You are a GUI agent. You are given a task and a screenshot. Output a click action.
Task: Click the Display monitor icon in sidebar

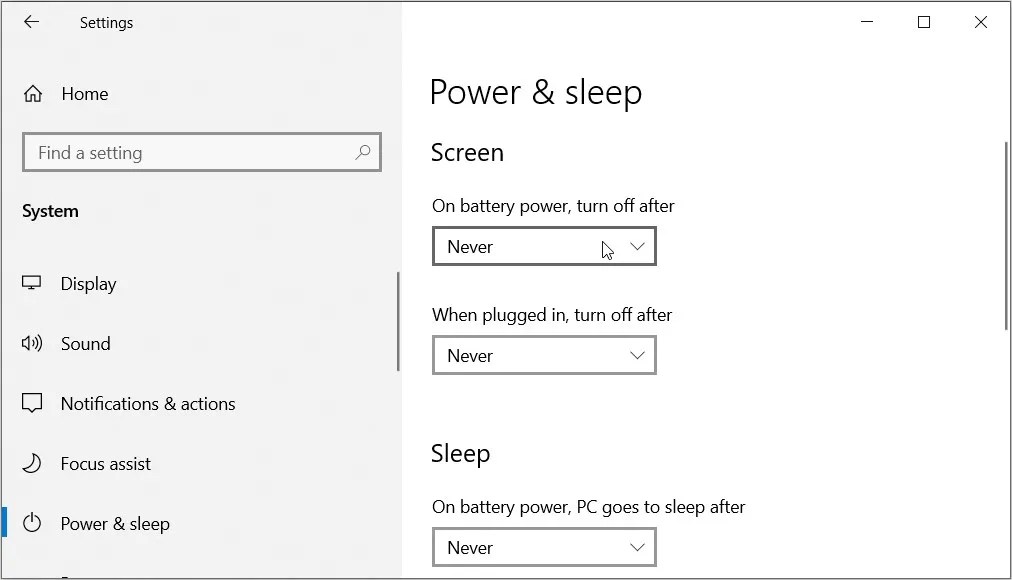(32, 284)
